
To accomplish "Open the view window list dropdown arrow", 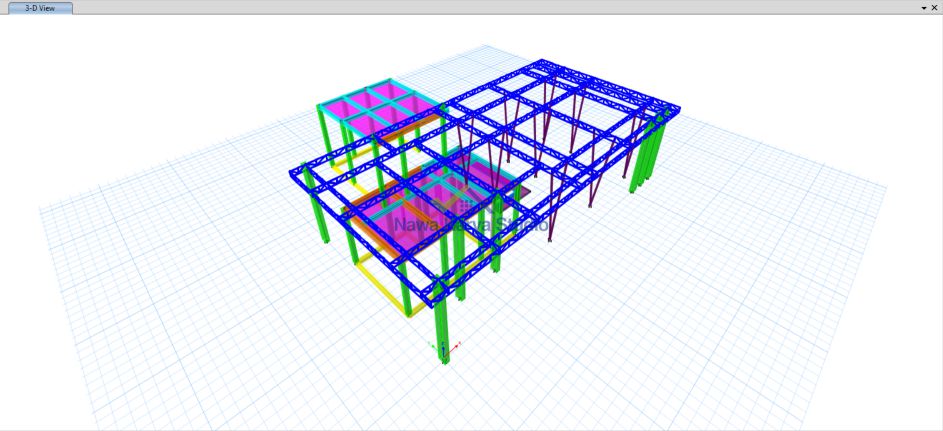I will (924, 7).
